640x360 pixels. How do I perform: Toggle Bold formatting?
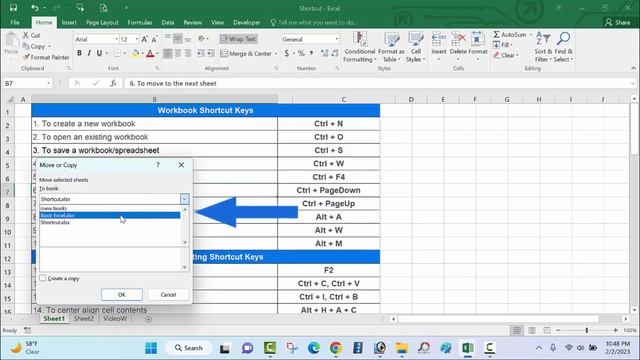pyautogui.click(x=79, y=53)
